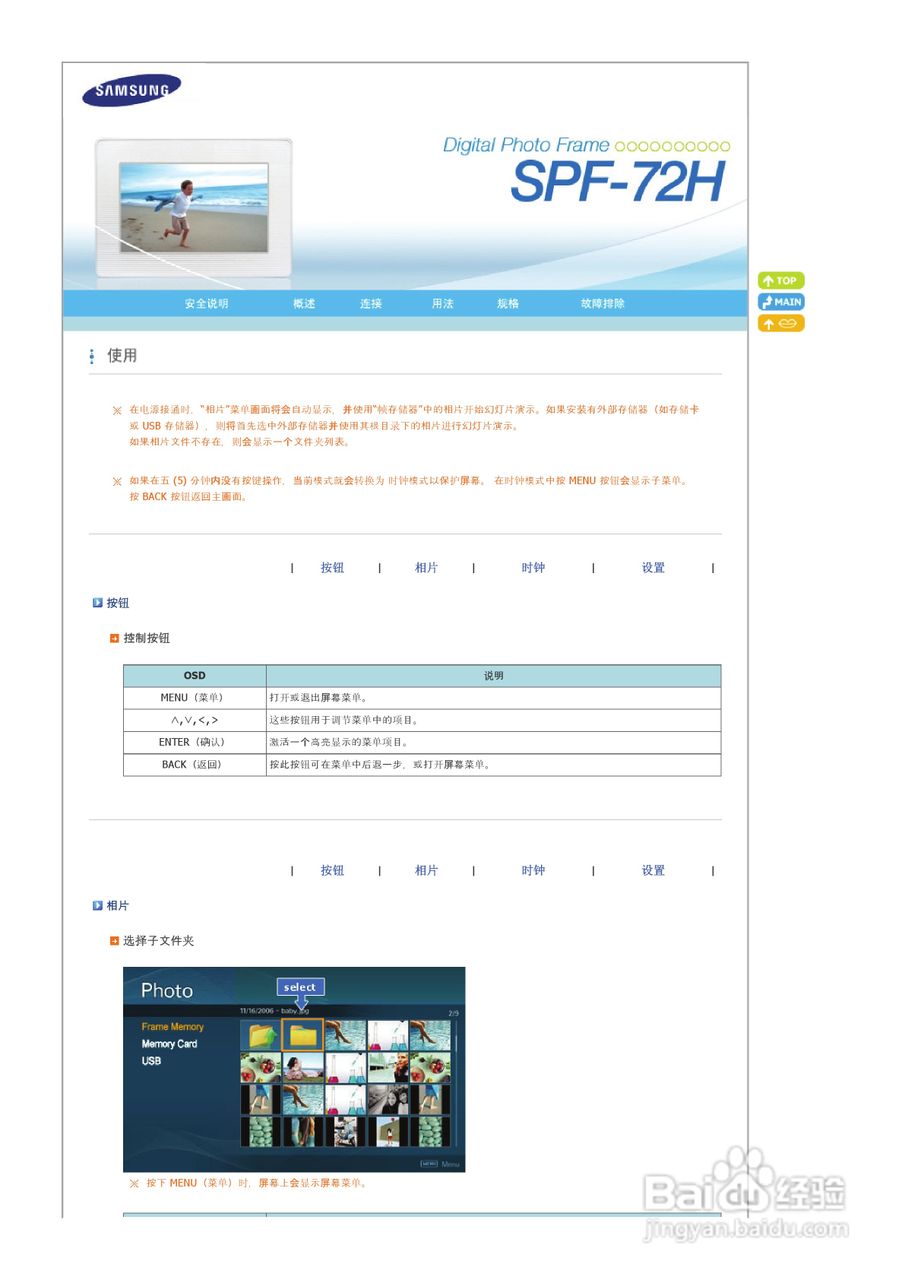Viewport: 905px width, 1280px height.
Task: Open the 故障排除 navigation item
Action: (602, 303)
